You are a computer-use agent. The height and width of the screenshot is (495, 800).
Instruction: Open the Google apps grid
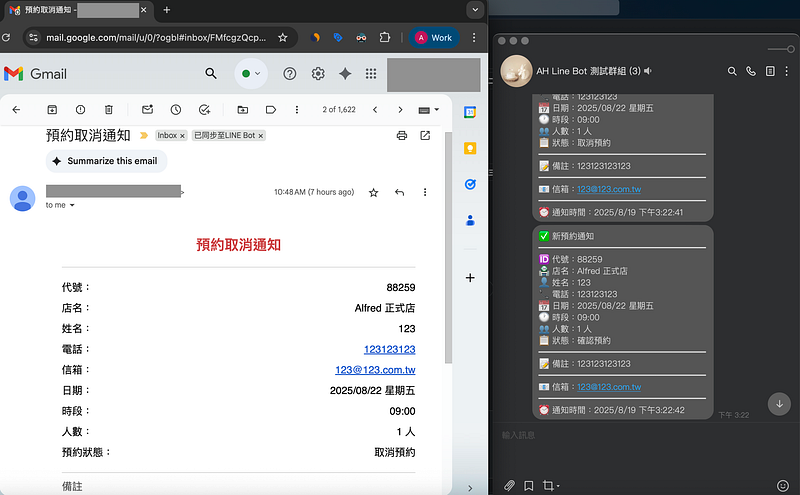point(371,73)
